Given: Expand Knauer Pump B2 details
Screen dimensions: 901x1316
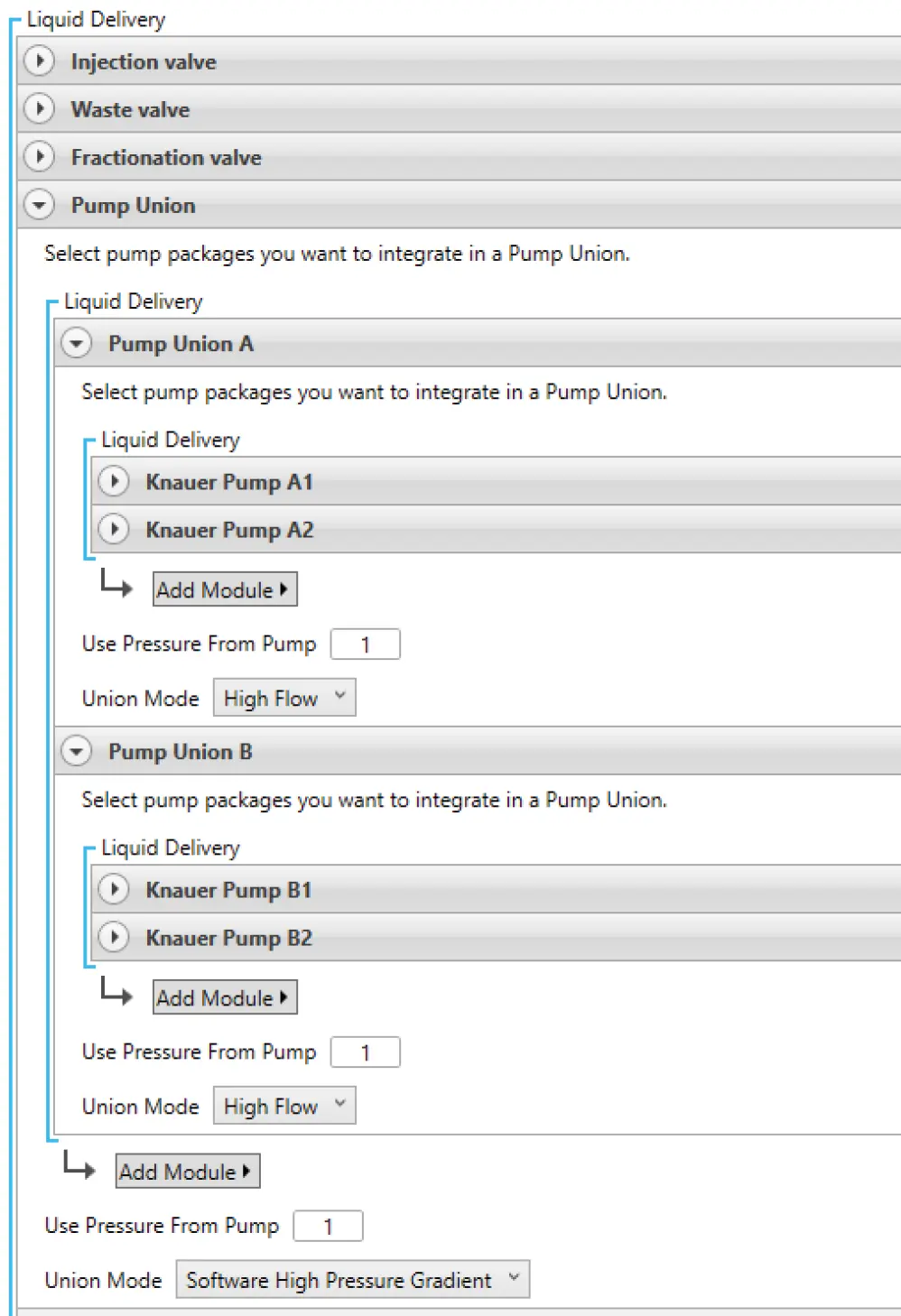Looking at the screenshot, I should click(x=114, y=937).
